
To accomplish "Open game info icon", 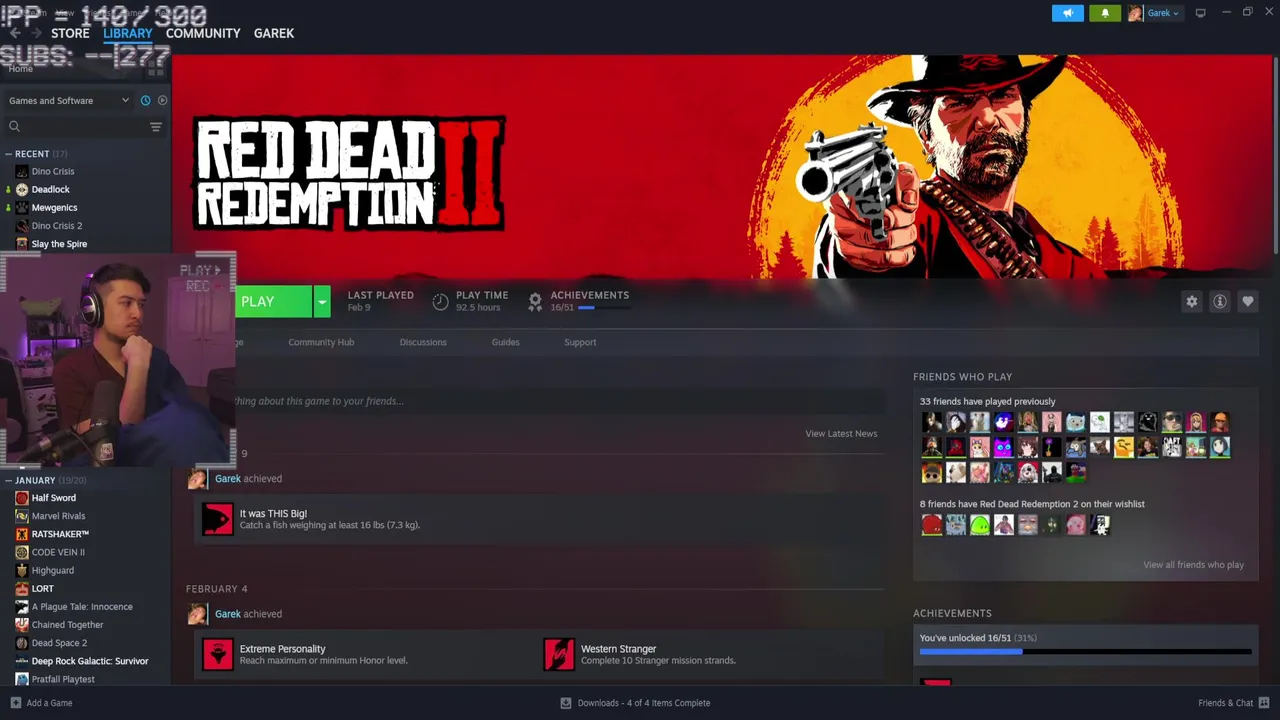I will pos(1220,301).
